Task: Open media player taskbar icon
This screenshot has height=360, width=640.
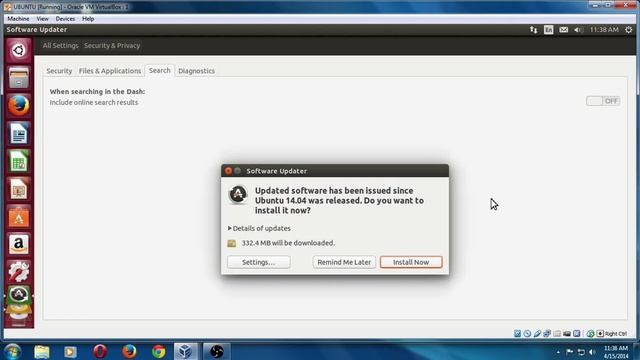Action: 70,351
